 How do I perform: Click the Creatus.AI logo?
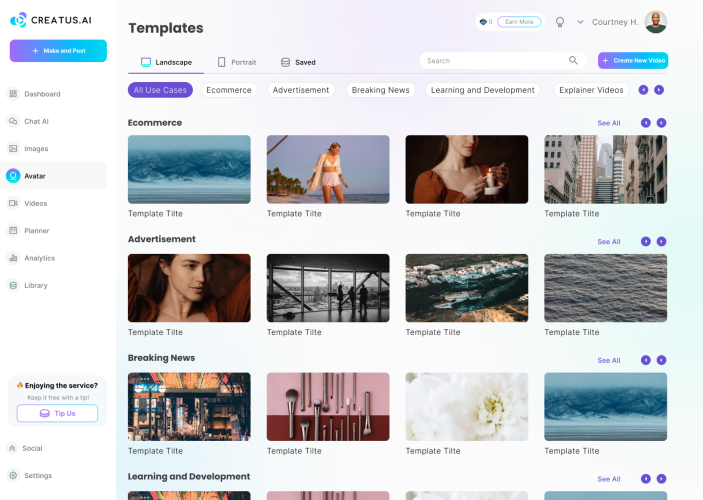click(51, 20)
